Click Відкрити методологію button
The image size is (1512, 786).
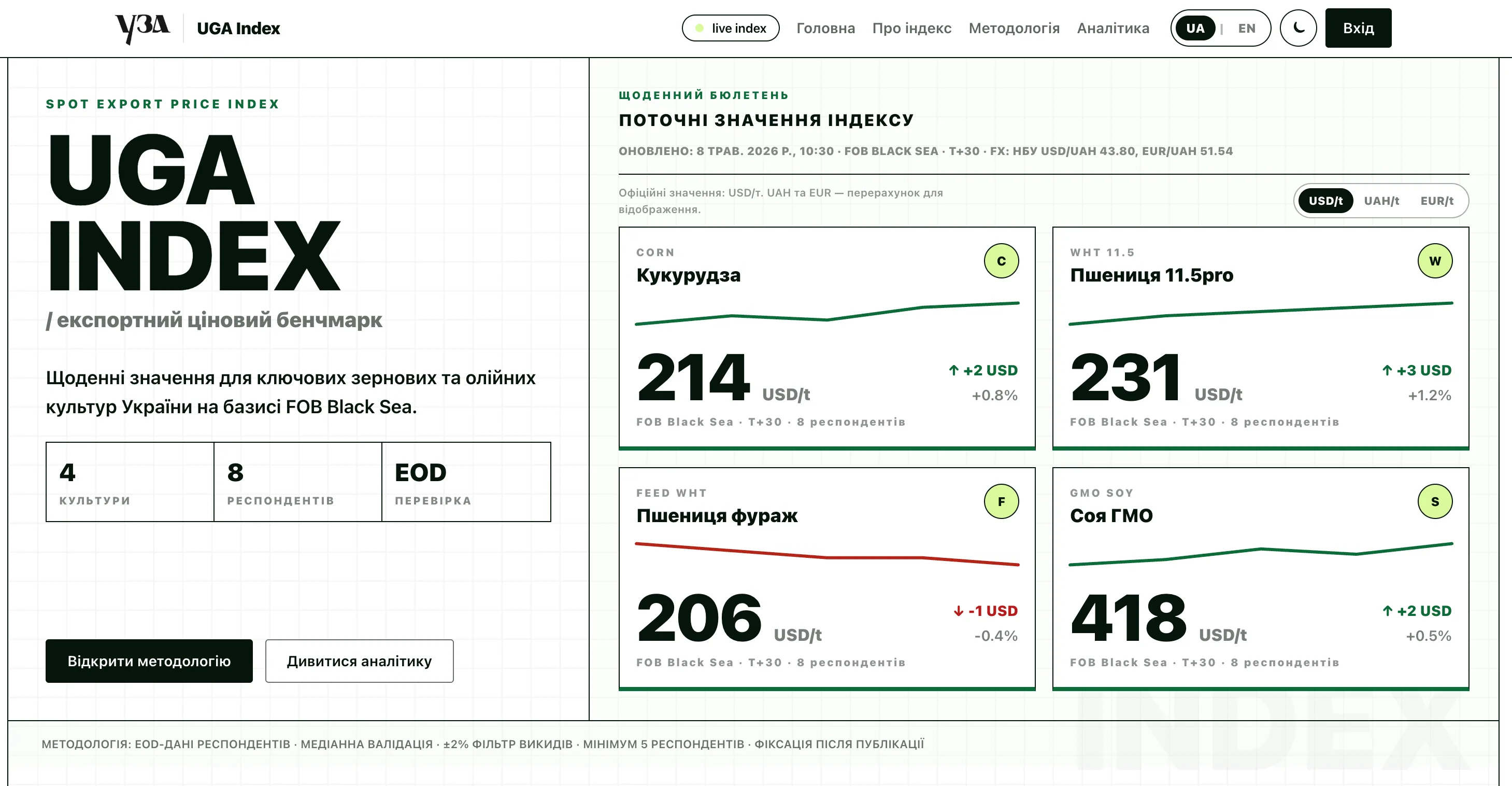click(149, 661)
